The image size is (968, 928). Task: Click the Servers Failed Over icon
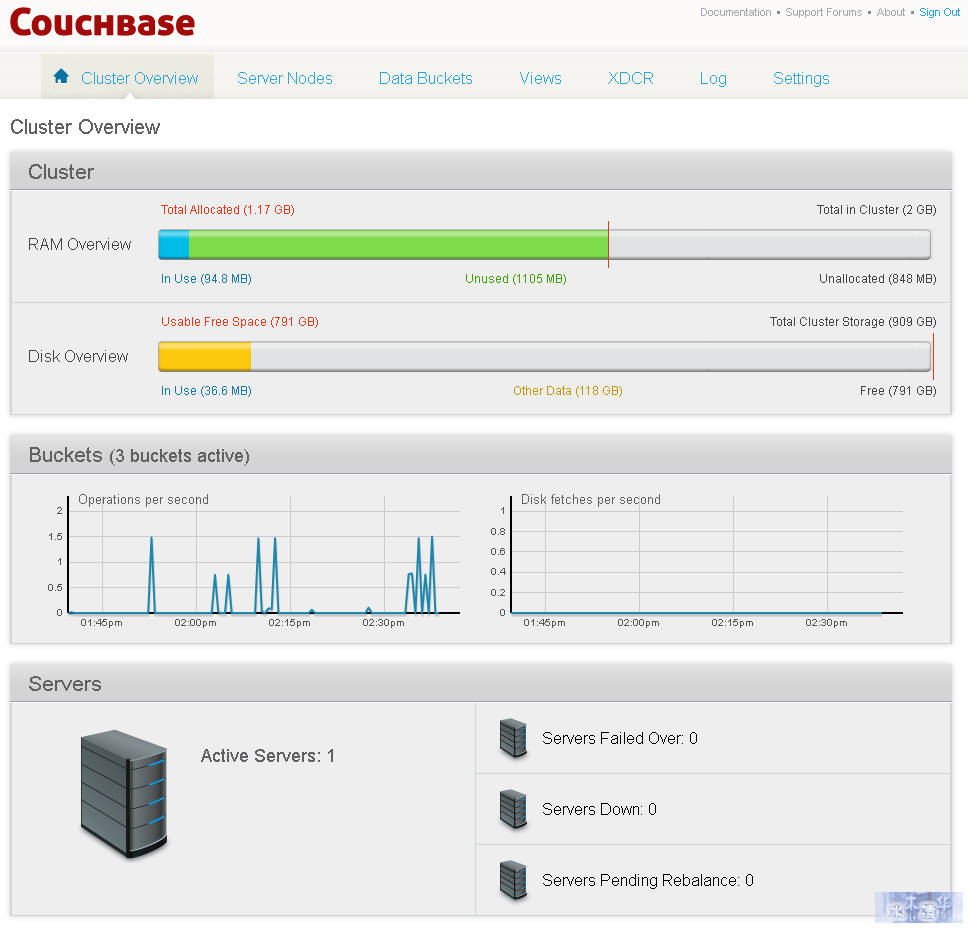click(x=513, y=738)
